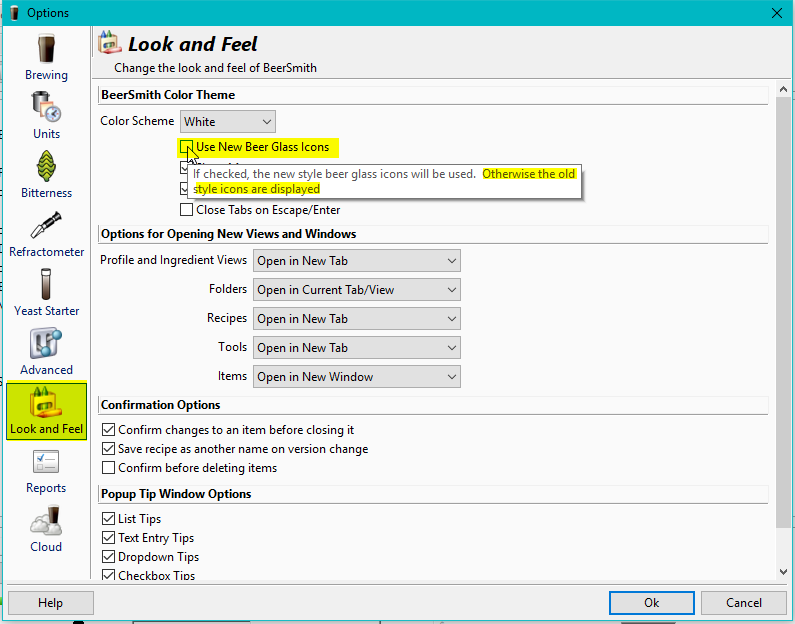Expand the Items Open in New Window dropdown

coord(356,377)
